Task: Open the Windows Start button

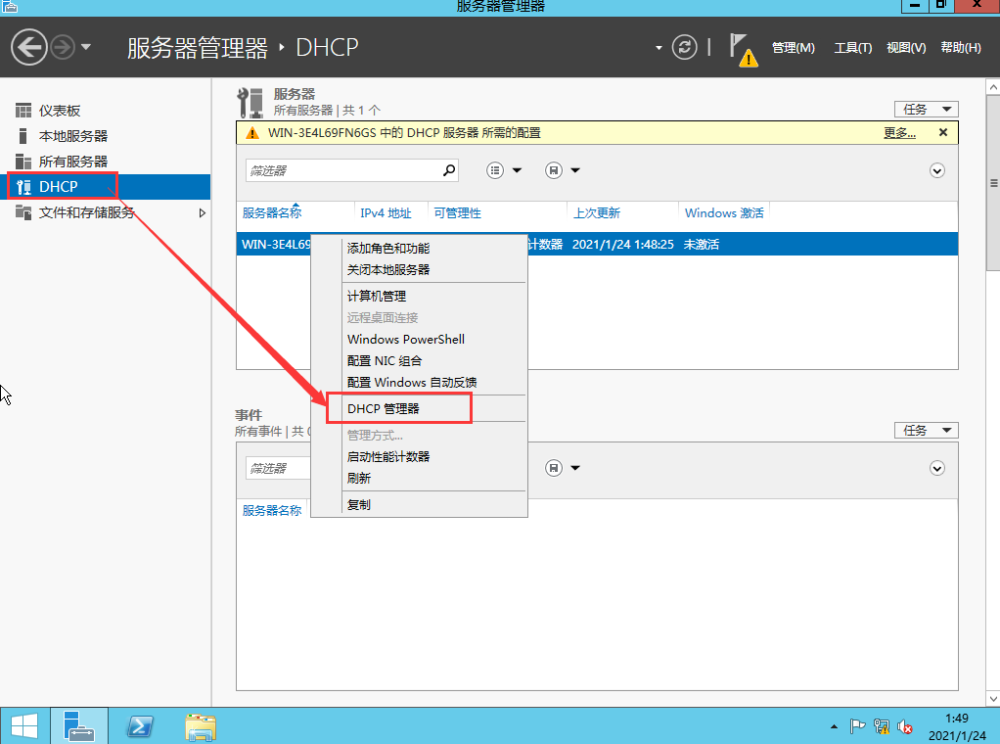Action: click(24, 726)
